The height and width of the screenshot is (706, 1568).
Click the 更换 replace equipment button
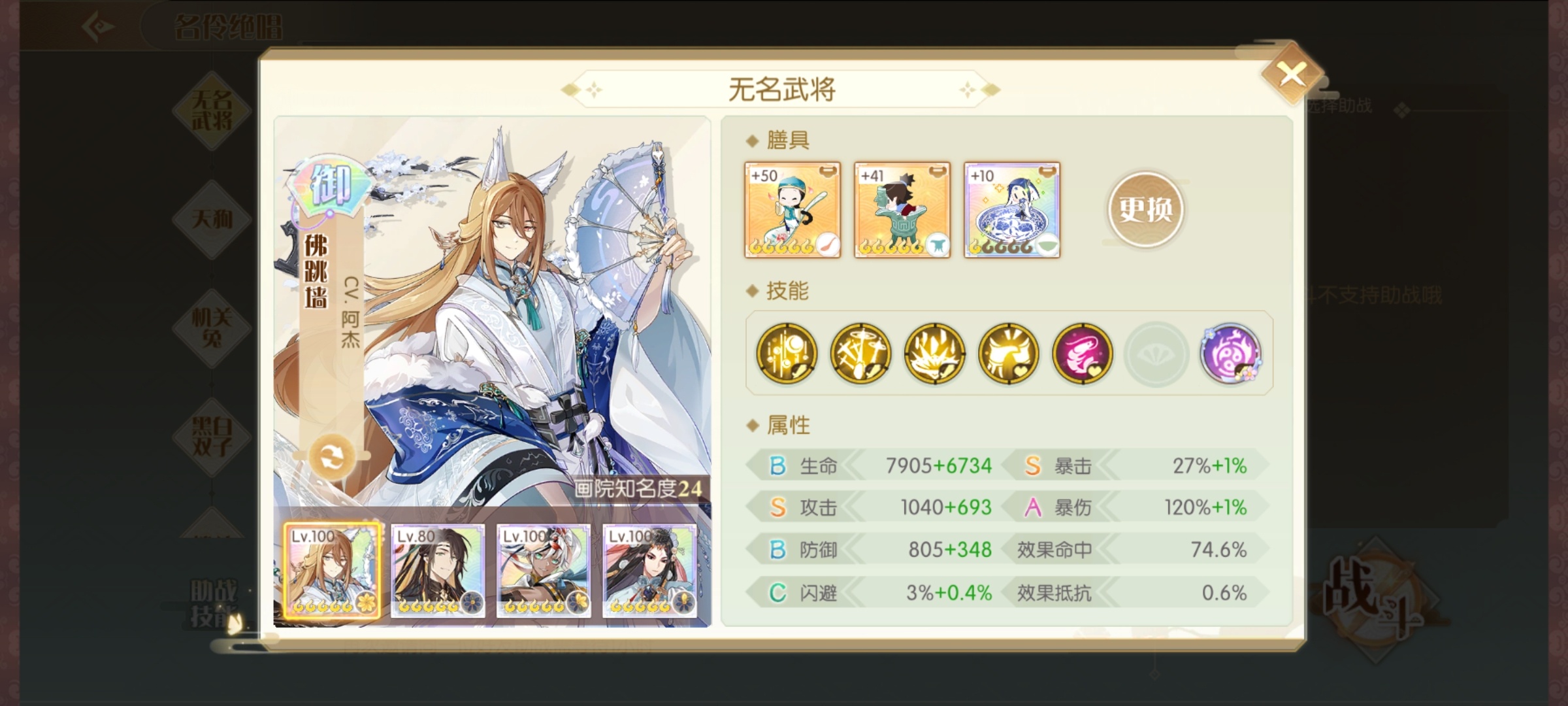coord(1145,209)
